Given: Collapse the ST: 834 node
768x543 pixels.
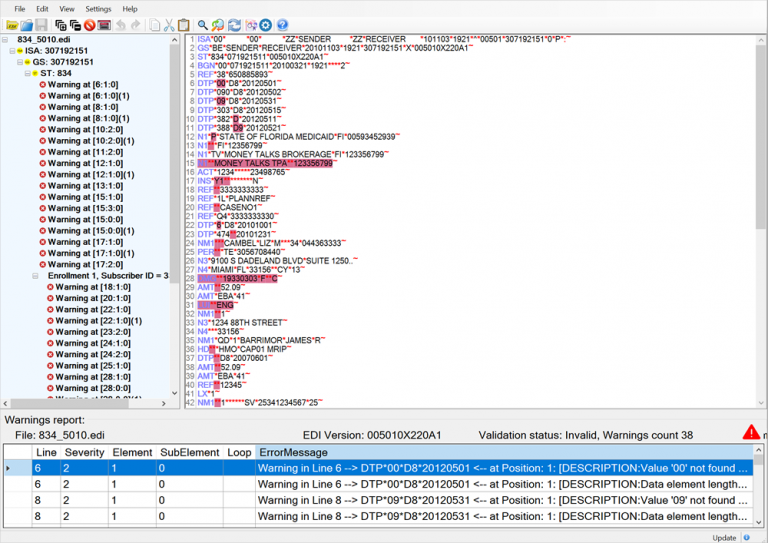Looking at the screenshot, I should (28, 73).
